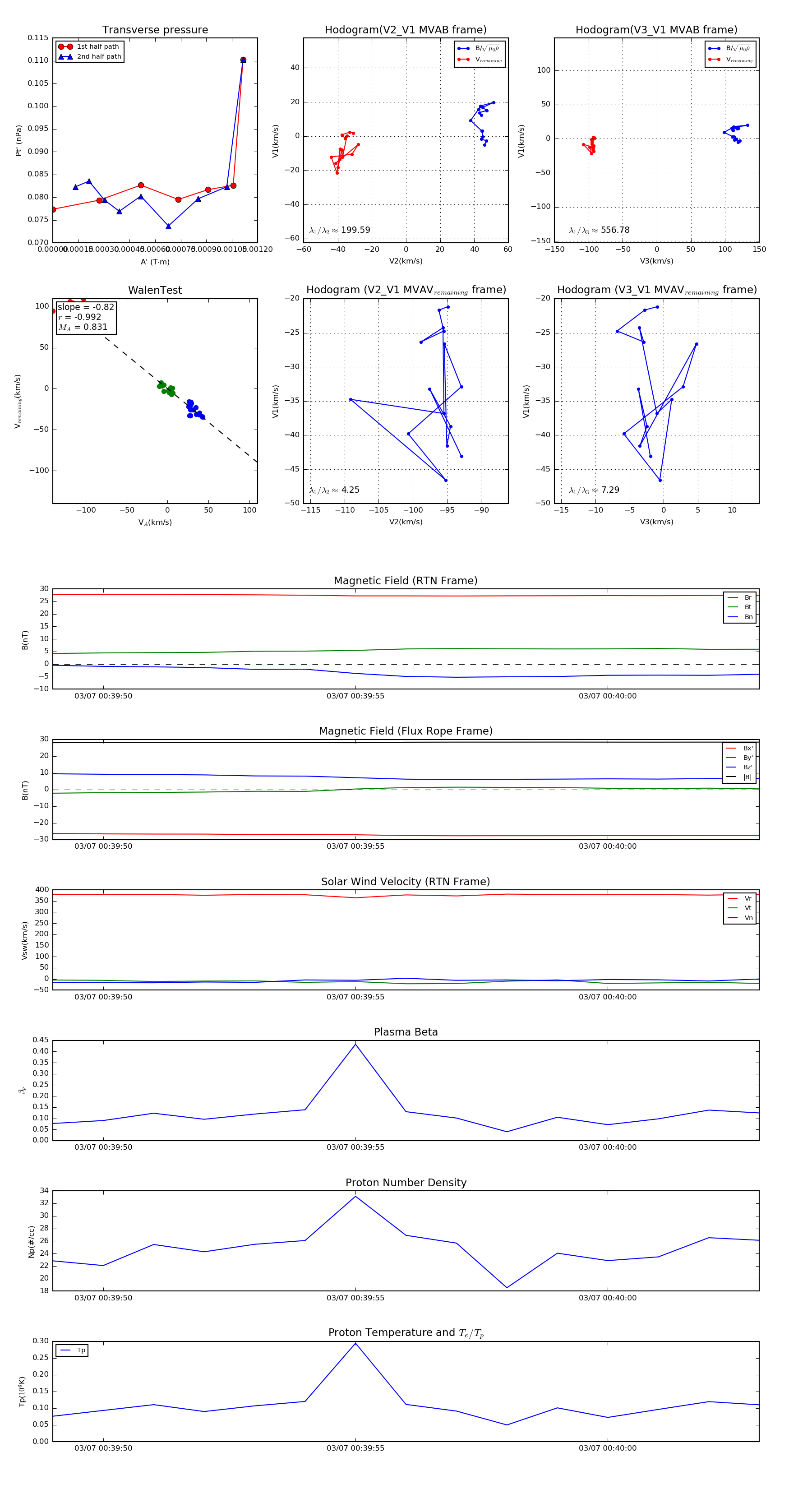Viewport: 812px width, 1489px height.
Task: Click the Proton Temperature peak point
Action: tap(355, 1343)
